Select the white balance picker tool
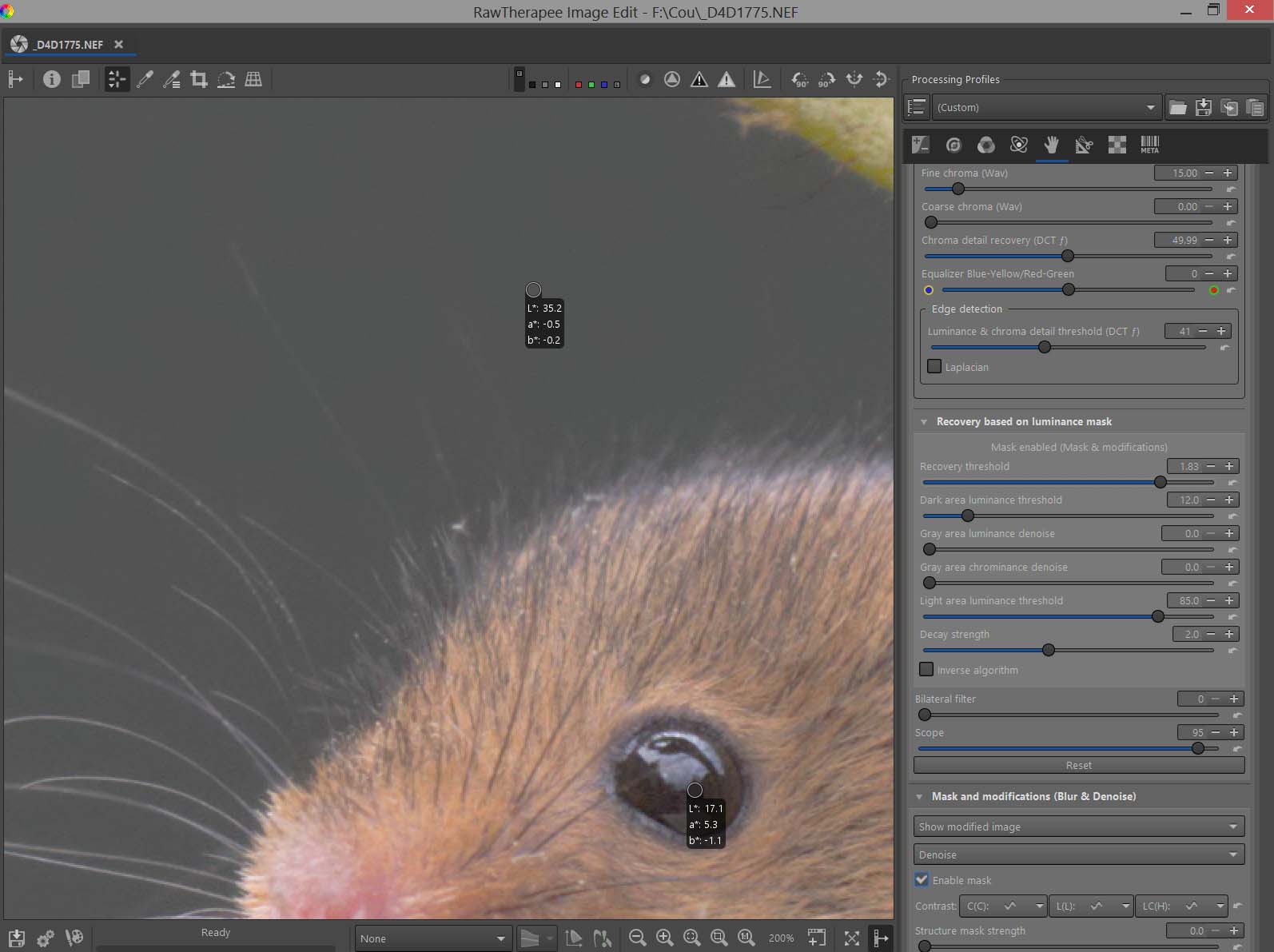The width and height of the screenshot is (1274, 952). point(145,79)
